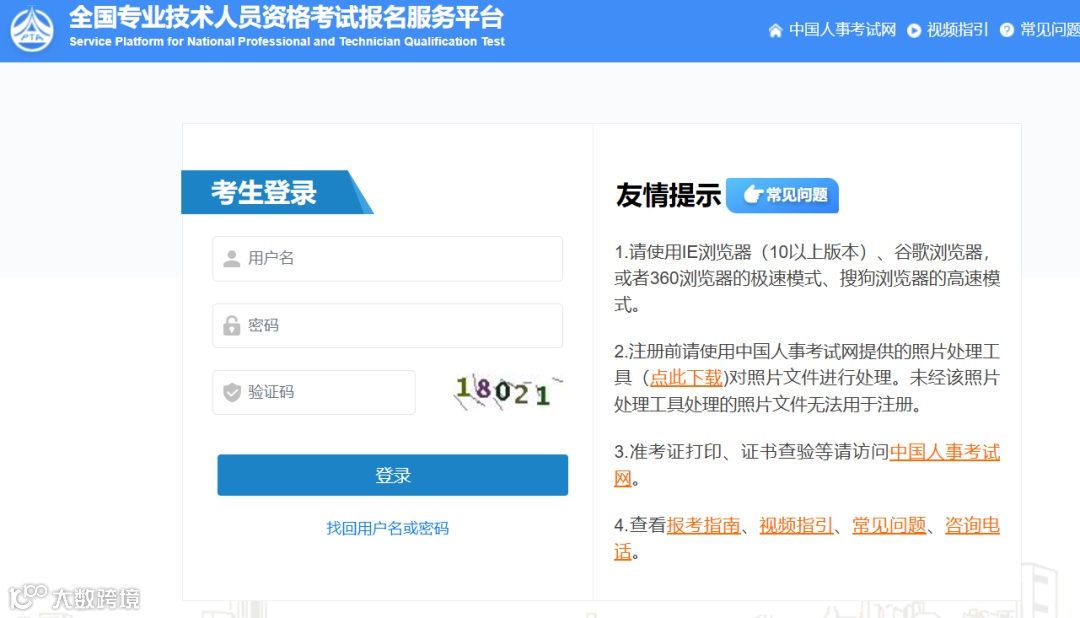Click the 友情提示 heading text
Image resolution: width=1080 pixels, height=618 pixels.
[668, 195]
